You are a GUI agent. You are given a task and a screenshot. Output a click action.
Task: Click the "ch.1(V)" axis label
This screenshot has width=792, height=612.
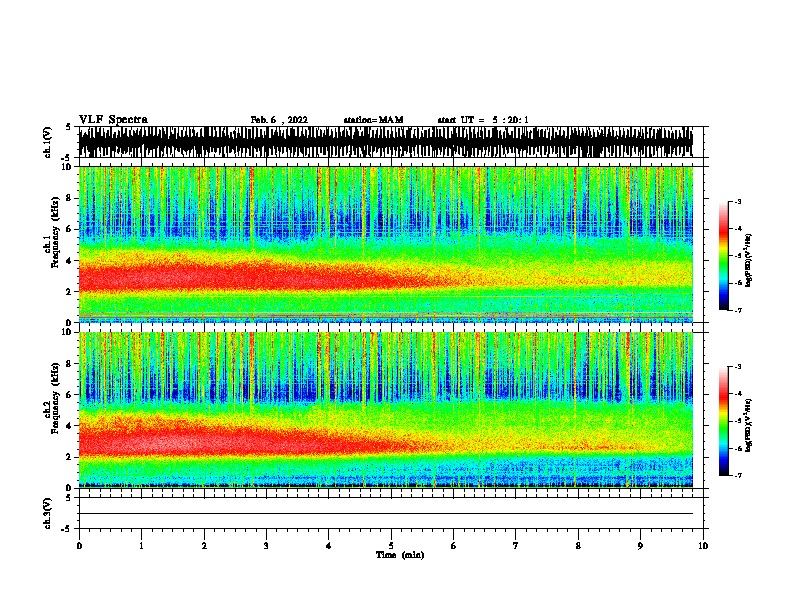pyautogui.click(x=47, y=142)
